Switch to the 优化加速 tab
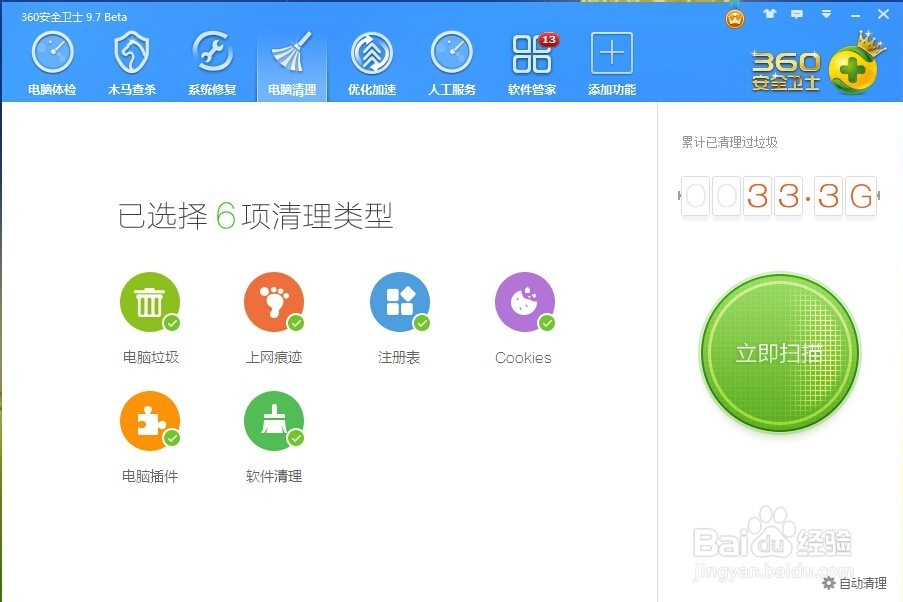Viewport: 903px width, 602px height. 371,60
